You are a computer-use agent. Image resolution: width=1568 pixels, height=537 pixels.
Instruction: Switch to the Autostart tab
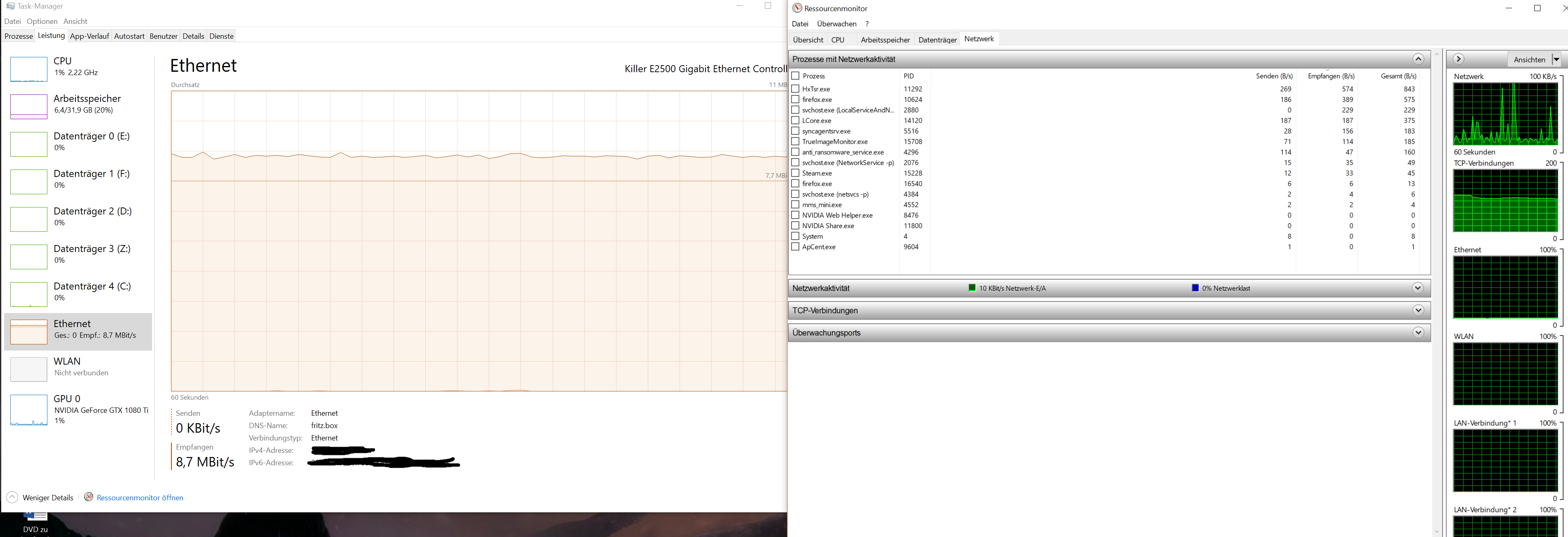[x=129, y=36]
